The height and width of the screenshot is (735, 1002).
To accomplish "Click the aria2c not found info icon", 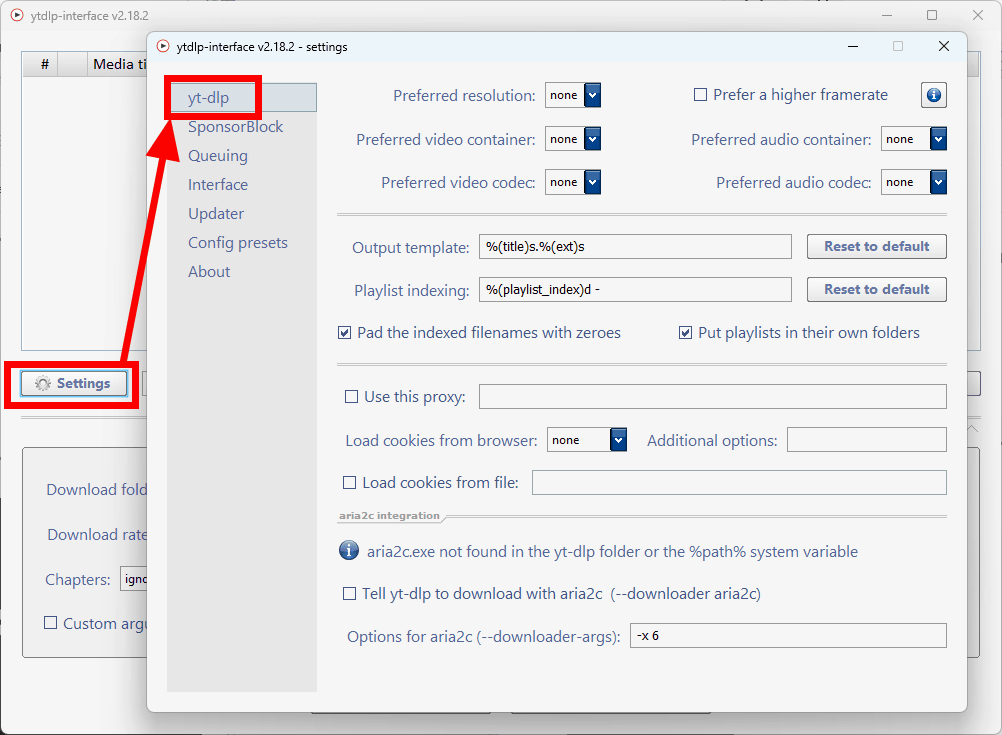I will 349,551.
